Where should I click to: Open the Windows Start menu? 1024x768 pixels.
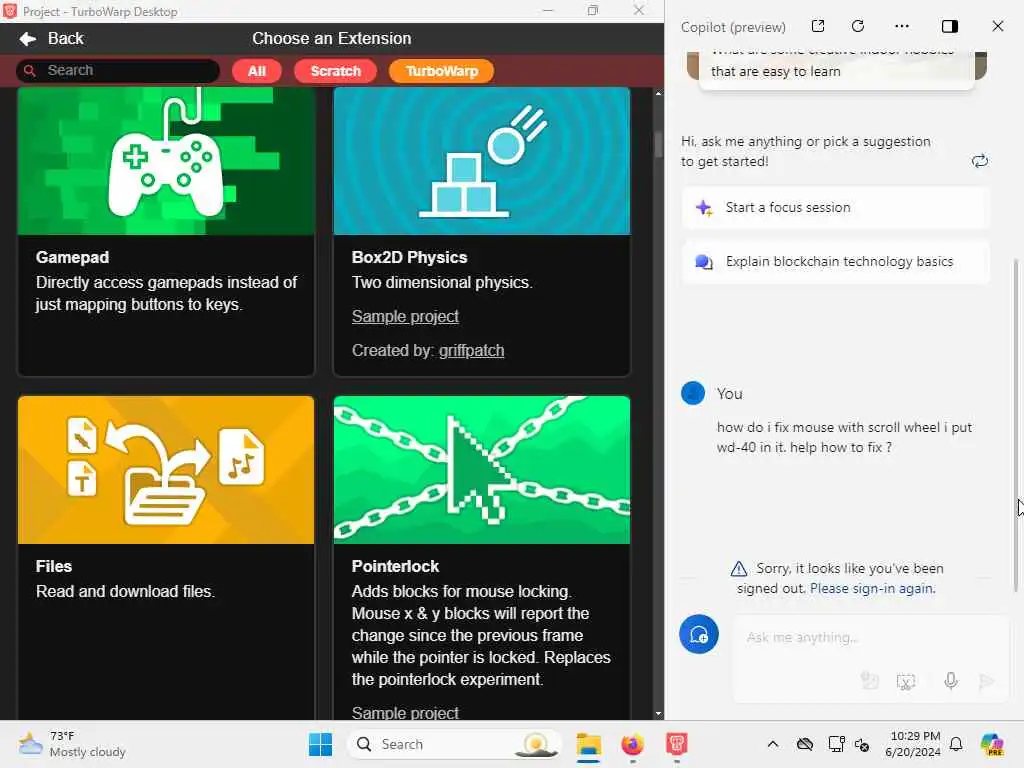(x=320, y=744)
